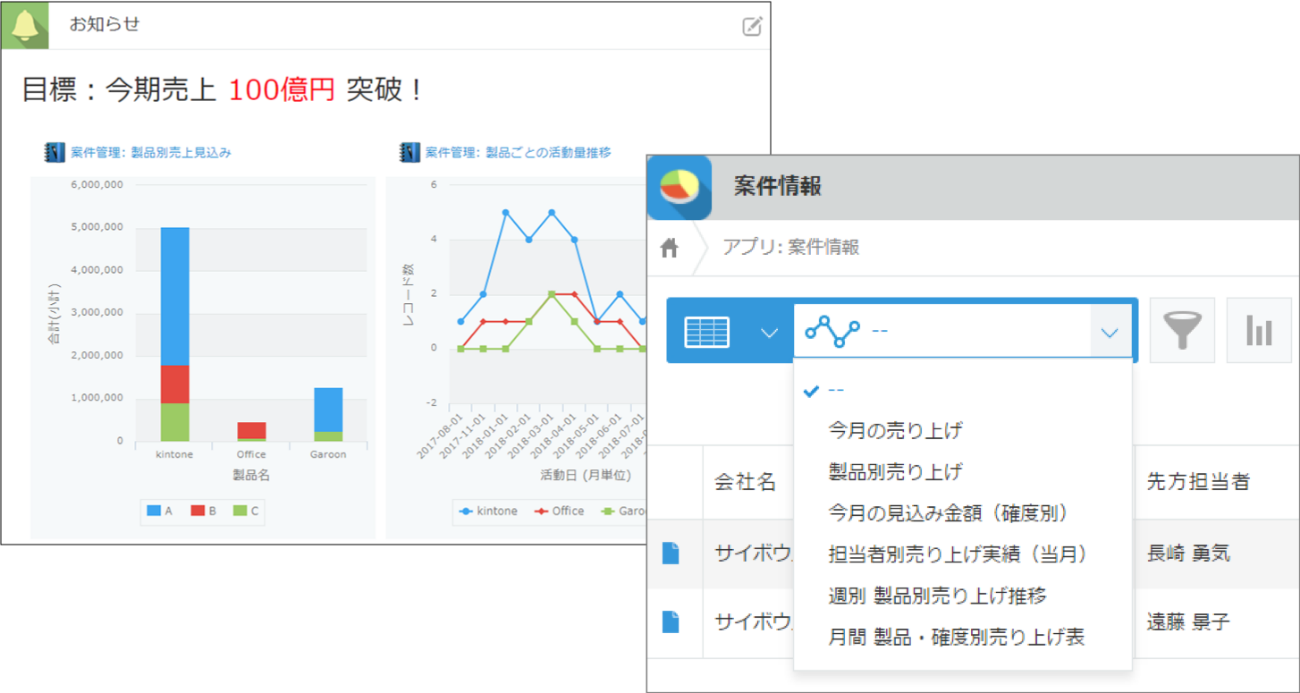Open the edit pencil icon for お知らせ
This screenshot has width=1300, height=693.
[752, 27]
